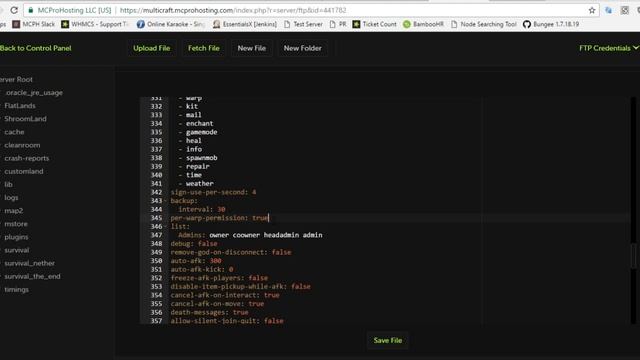
Task: Click the secure padlock icon in address bar
Action: tap(31, 10)
